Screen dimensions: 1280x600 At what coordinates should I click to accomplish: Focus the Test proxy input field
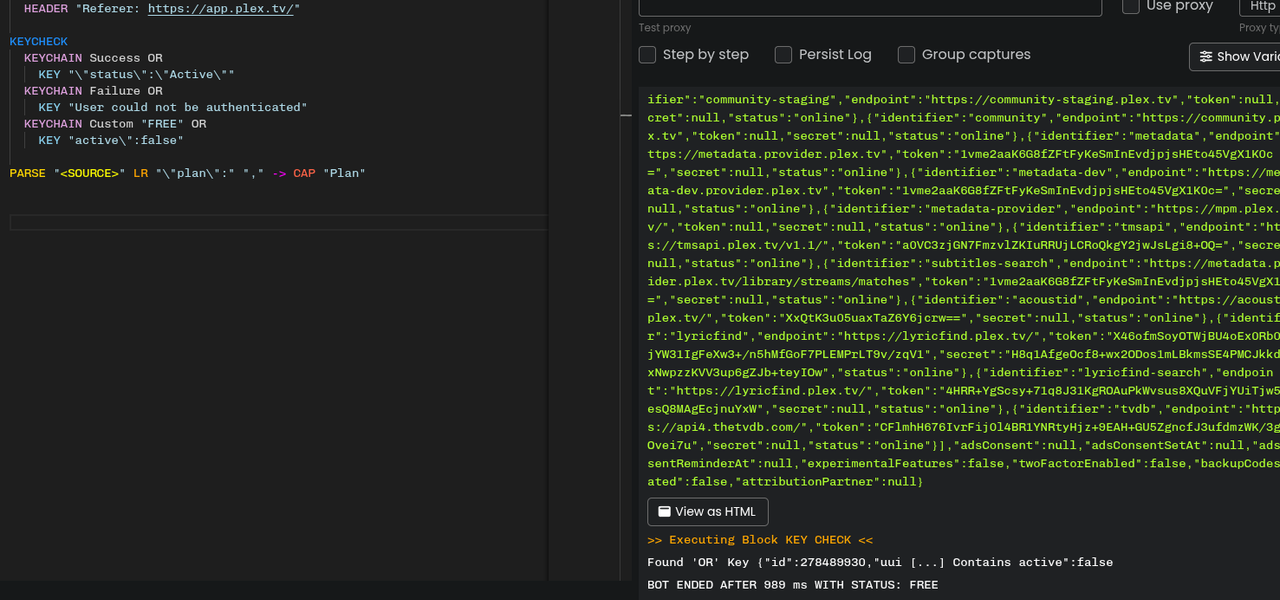tap(870, 7)
